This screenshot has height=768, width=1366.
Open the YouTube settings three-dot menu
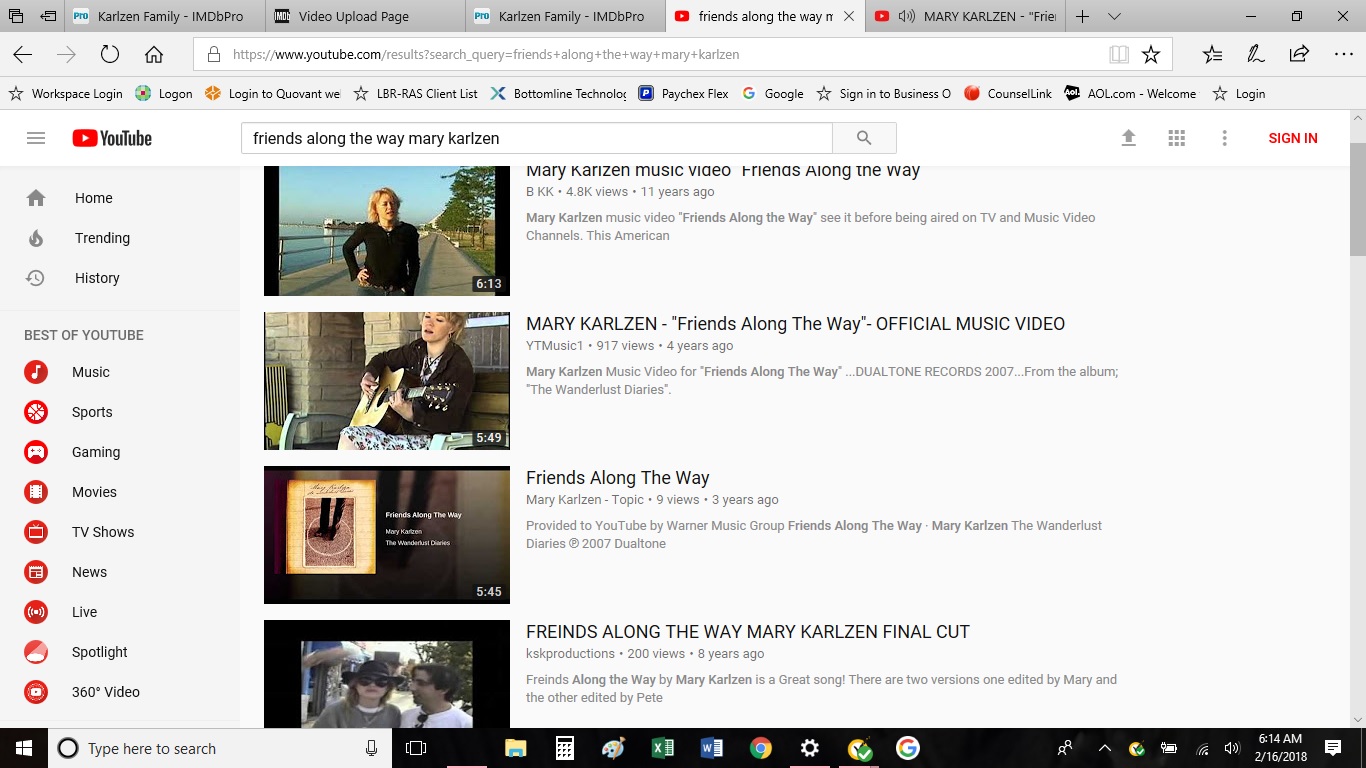pyautogui.click(x=1224, y=138)
